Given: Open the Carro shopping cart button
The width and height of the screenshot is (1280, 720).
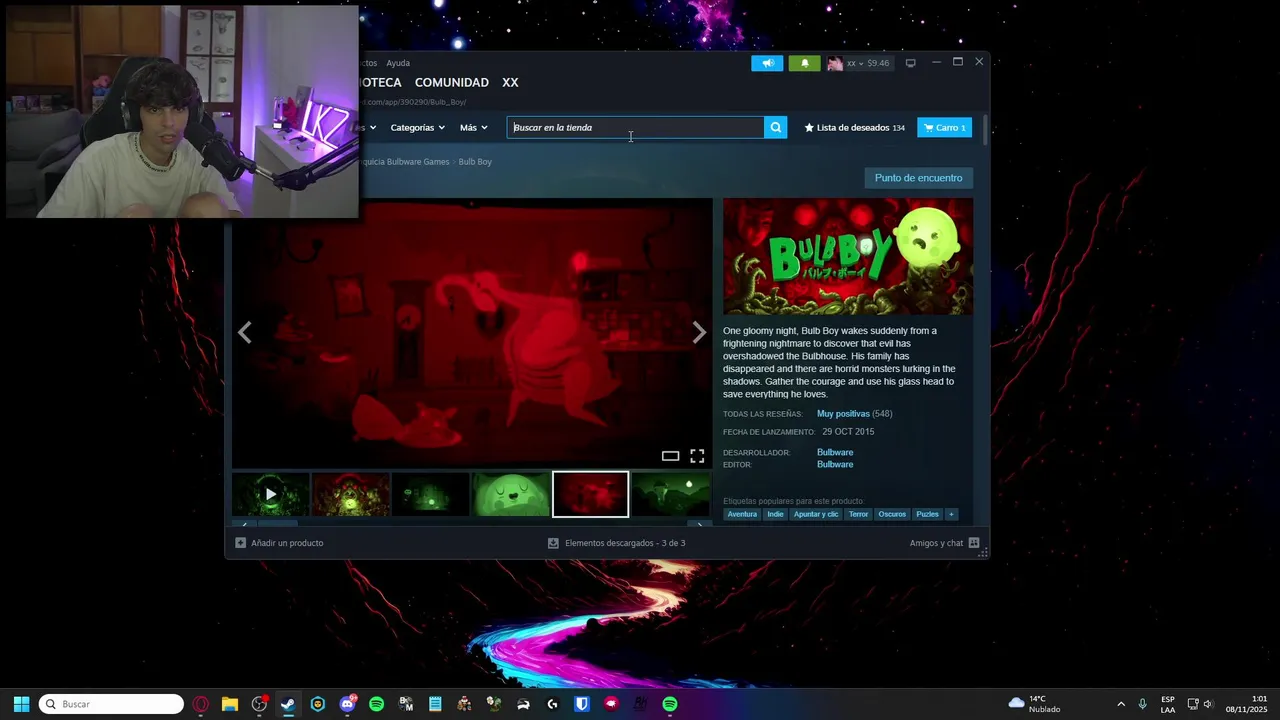Looking at the screenshot, I should pos(944,128).
